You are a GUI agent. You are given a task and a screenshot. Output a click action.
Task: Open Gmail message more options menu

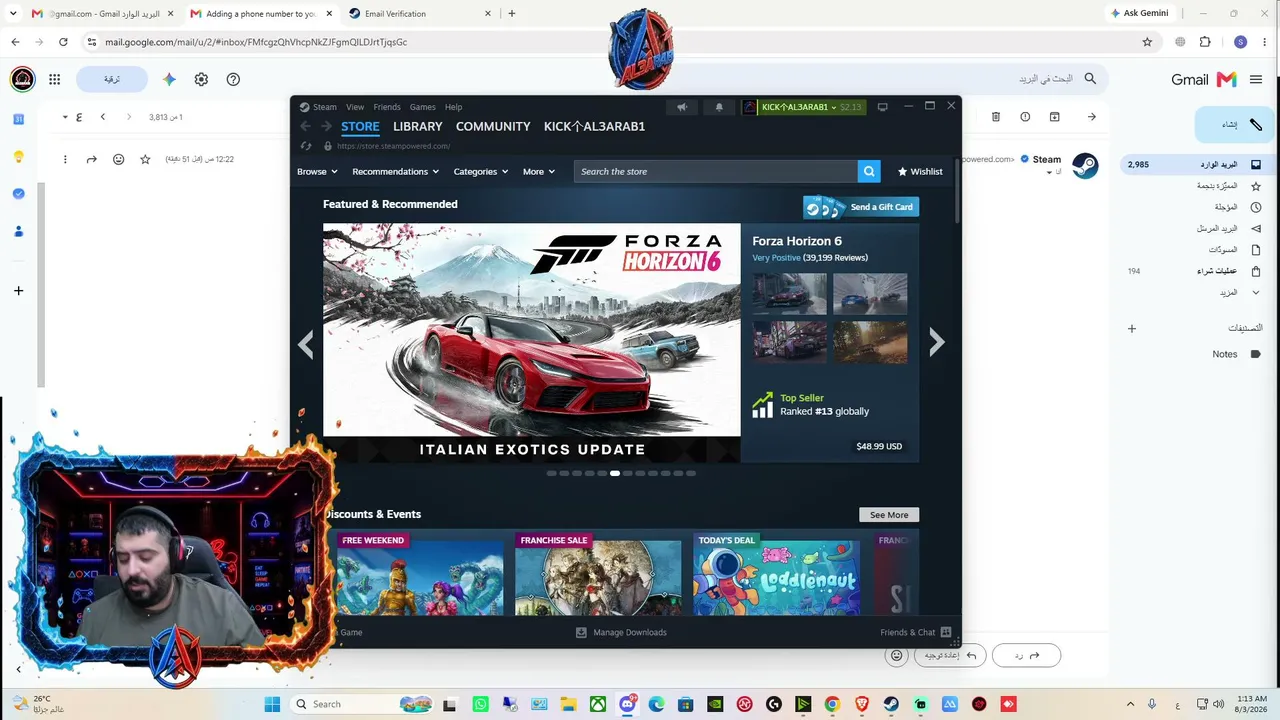click(65, 159)
